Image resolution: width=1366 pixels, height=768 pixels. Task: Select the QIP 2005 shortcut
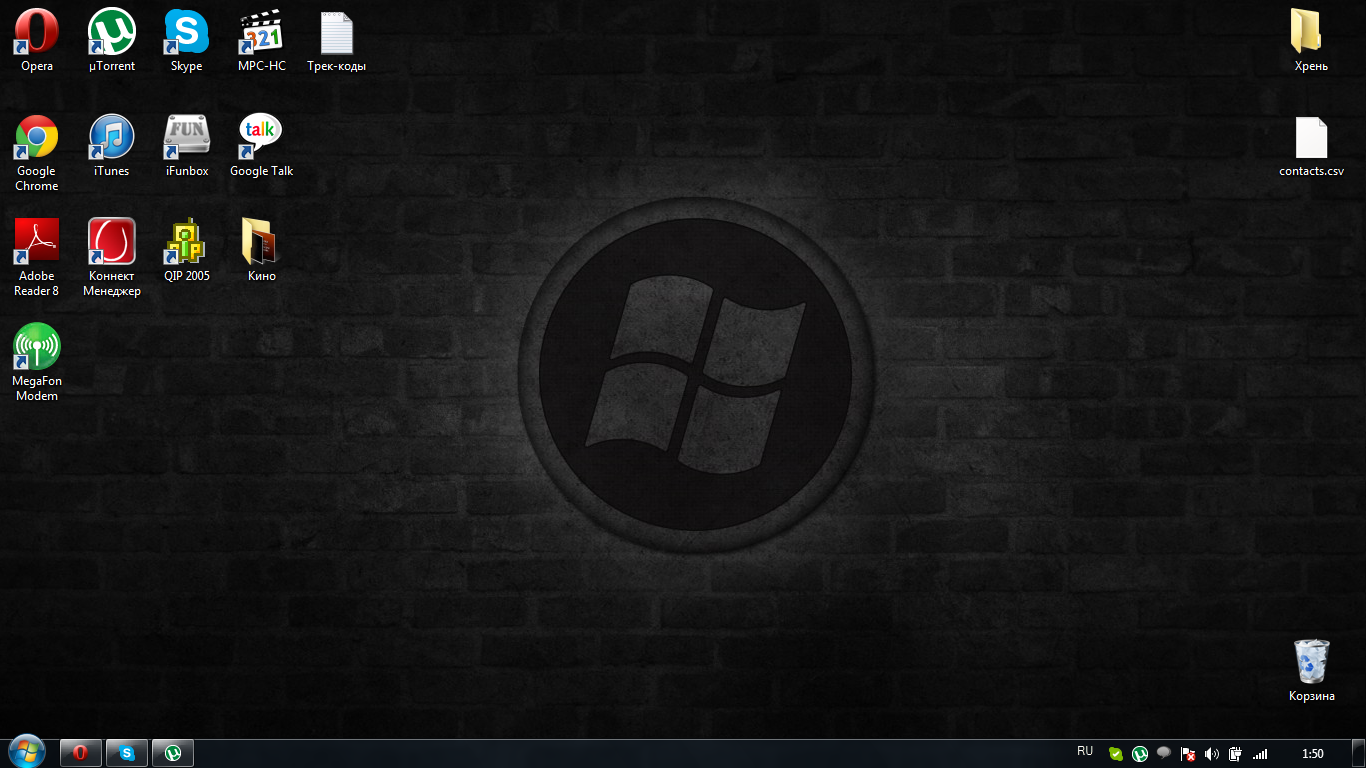[187, 250]
